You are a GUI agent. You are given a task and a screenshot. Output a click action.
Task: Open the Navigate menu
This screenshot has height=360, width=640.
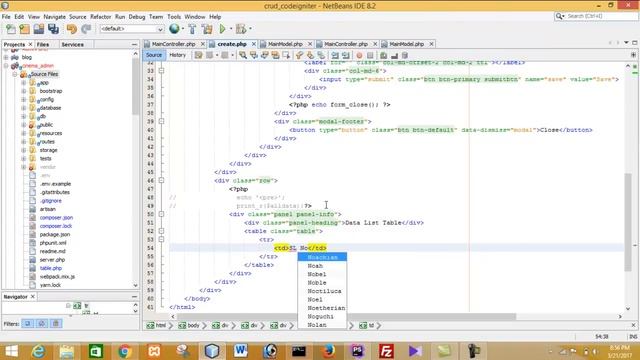tap(55, 17)
